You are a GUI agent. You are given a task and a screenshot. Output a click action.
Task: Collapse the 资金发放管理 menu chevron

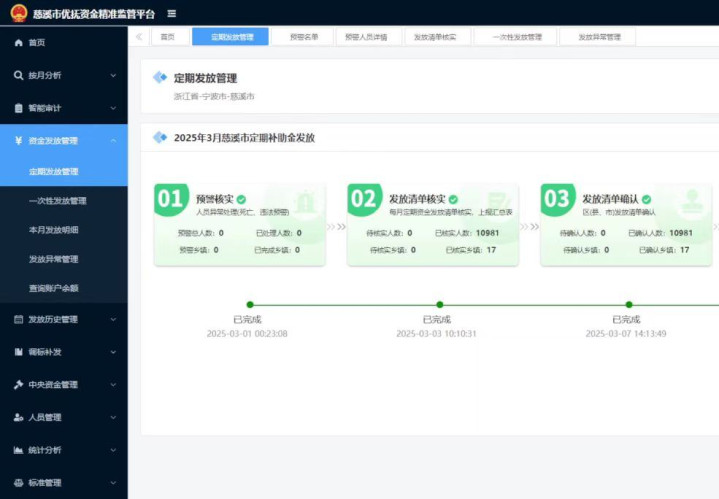[x=113, y=141]
